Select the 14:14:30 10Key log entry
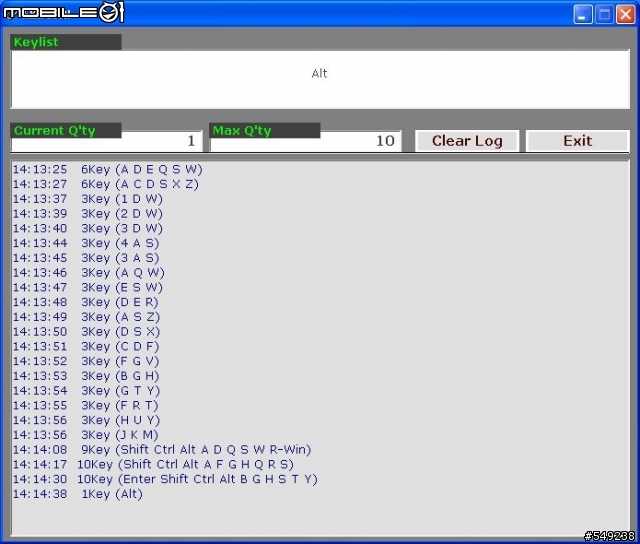This screenshot has width=640, height=544. point(165,479)
